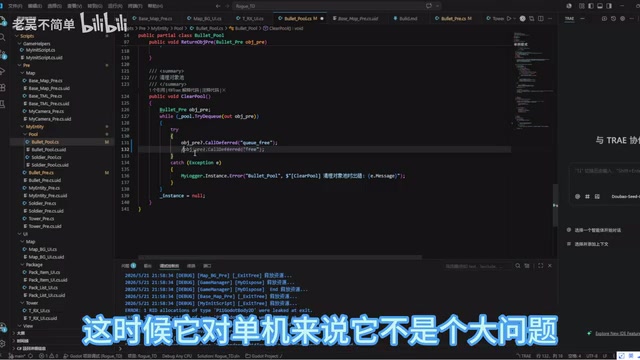Viewport: 640px width, 360px height.
Task: Select the Doubao-Seed model dropdown
Action: 625,196
